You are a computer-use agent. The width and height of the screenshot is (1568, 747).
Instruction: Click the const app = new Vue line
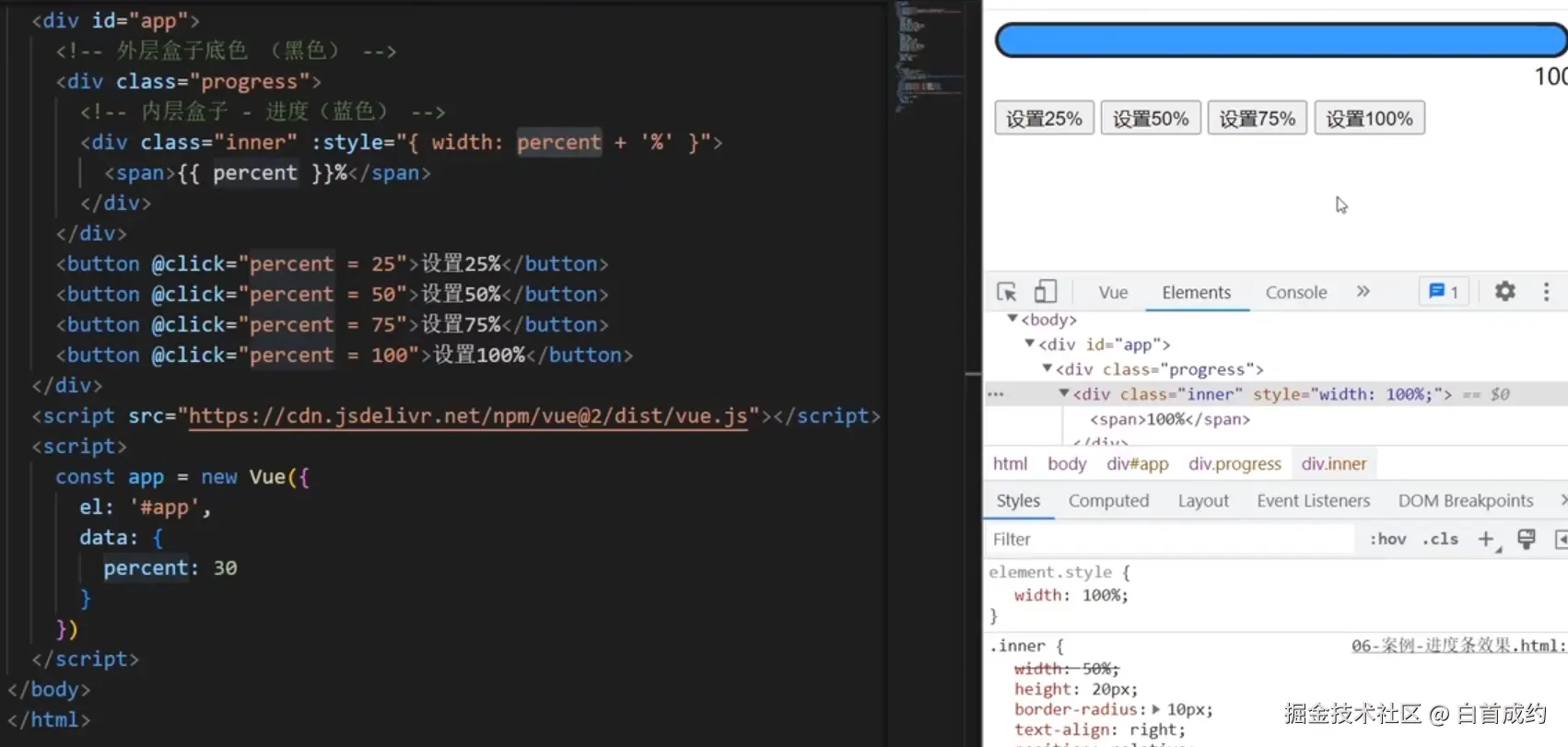pos(182,477)
